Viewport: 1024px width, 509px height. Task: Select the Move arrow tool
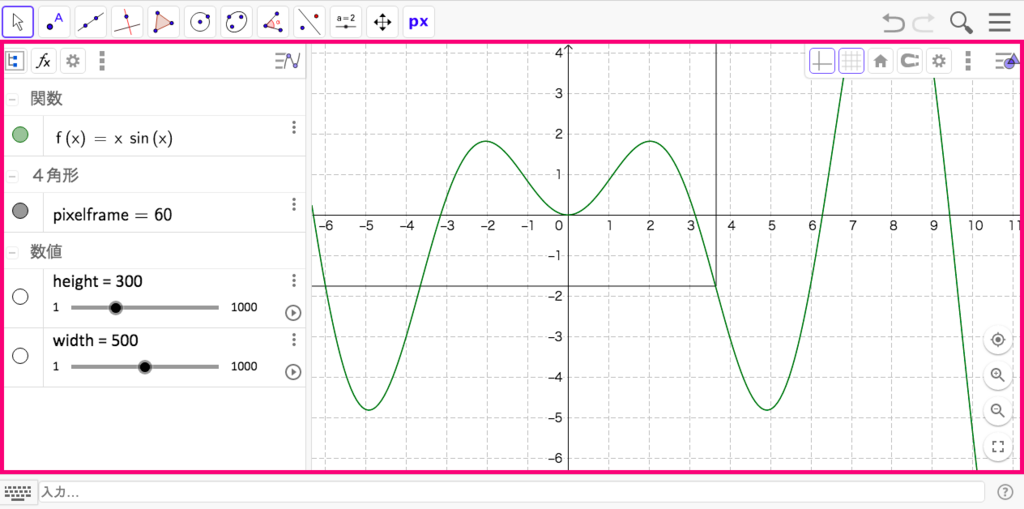pyautogui.click(x=18, y=22)
